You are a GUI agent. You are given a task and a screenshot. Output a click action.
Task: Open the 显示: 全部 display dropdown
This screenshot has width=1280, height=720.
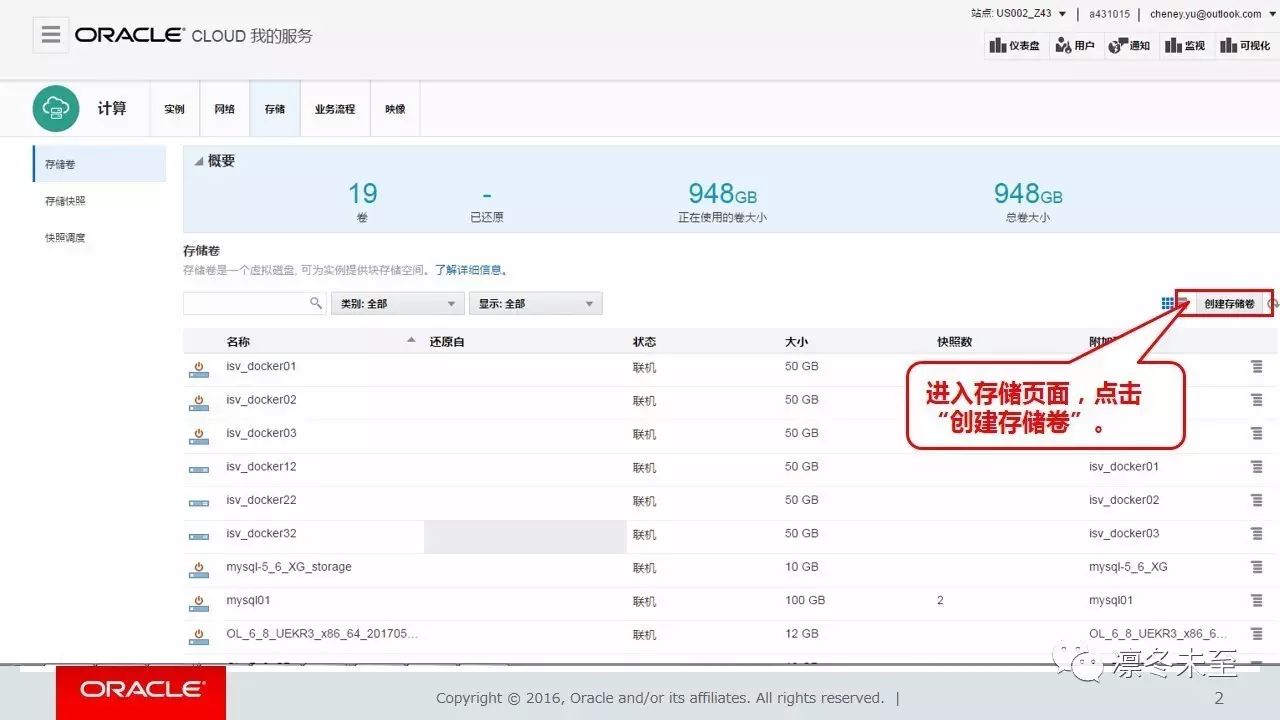click(x=535, y=303)
